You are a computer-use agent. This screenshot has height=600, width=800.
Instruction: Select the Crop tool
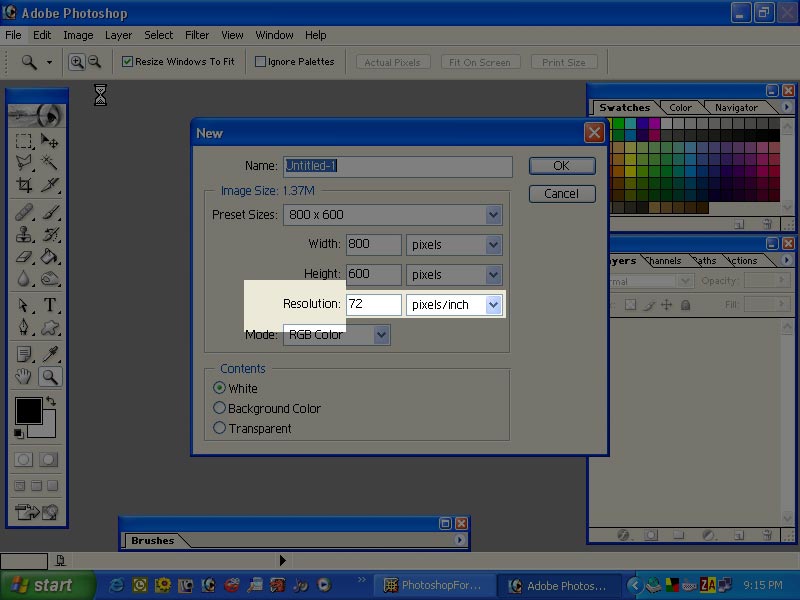tap(24, 185)
